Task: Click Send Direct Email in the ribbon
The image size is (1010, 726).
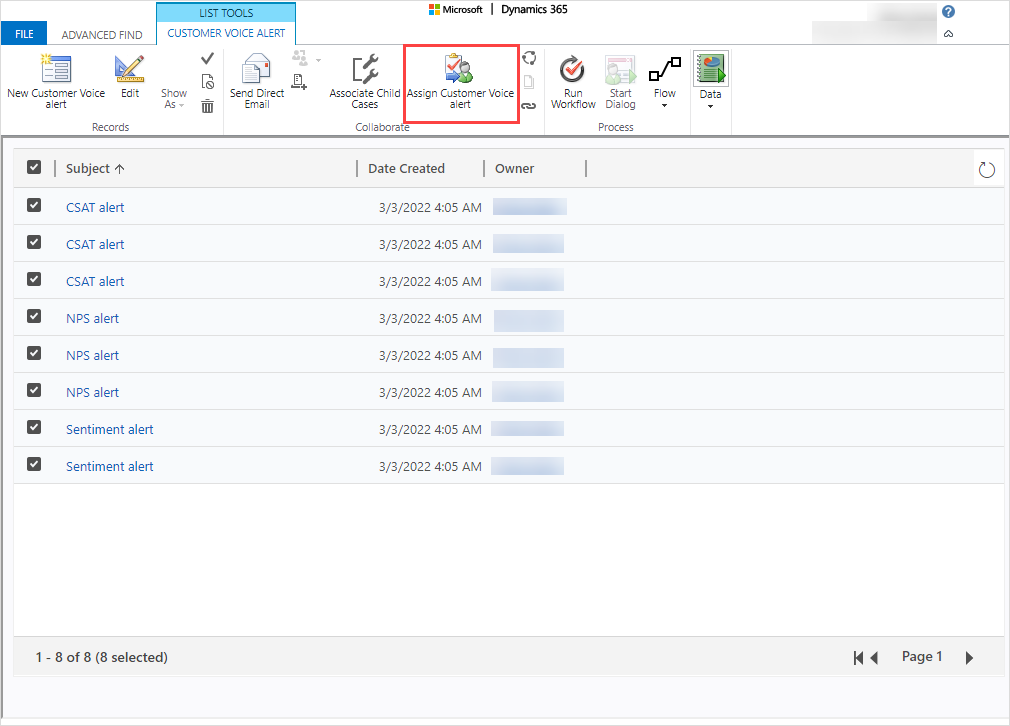Action: tap(257, 81)
